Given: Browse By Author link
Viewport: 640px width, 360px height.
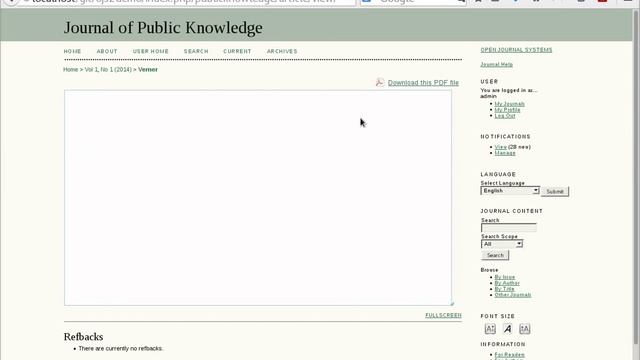Looking at the screenshot, I should pyautogui.click(x=507, y=283).
